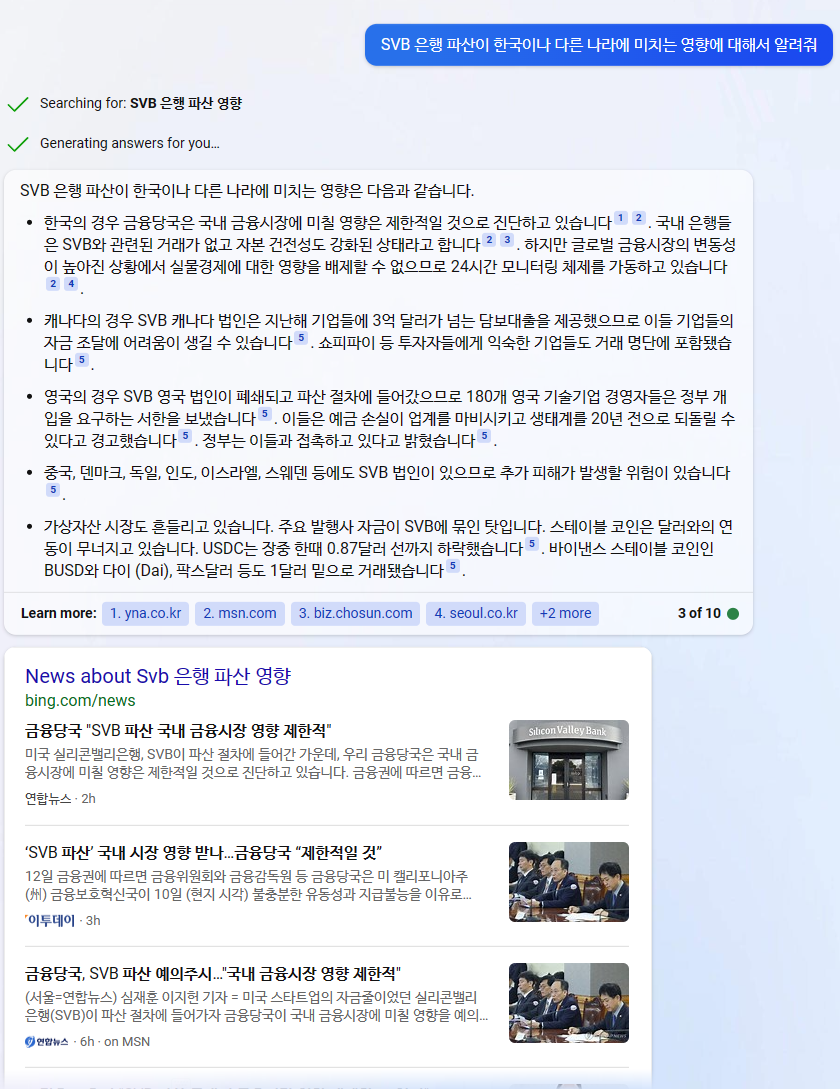
Task: Open 'News about Svb 은행 파산 영향' heading
Action: pyautogui.click(x=158, y=676)
